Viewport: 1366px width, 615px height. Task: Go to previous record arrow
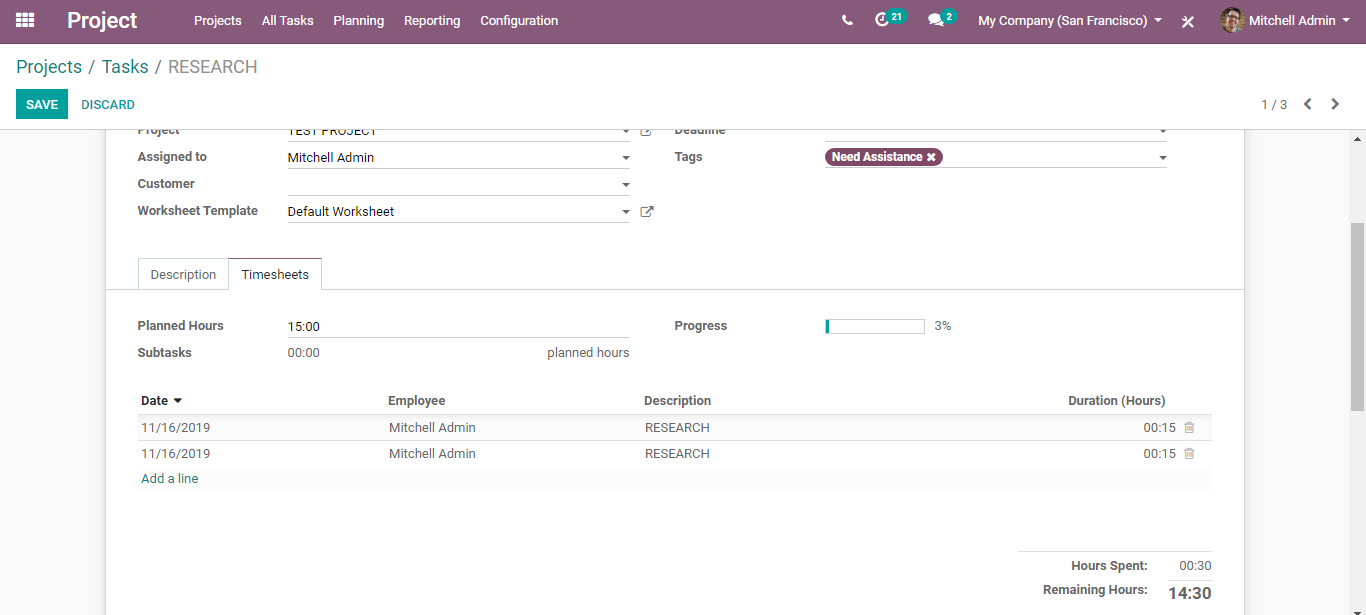[1307, 104]
